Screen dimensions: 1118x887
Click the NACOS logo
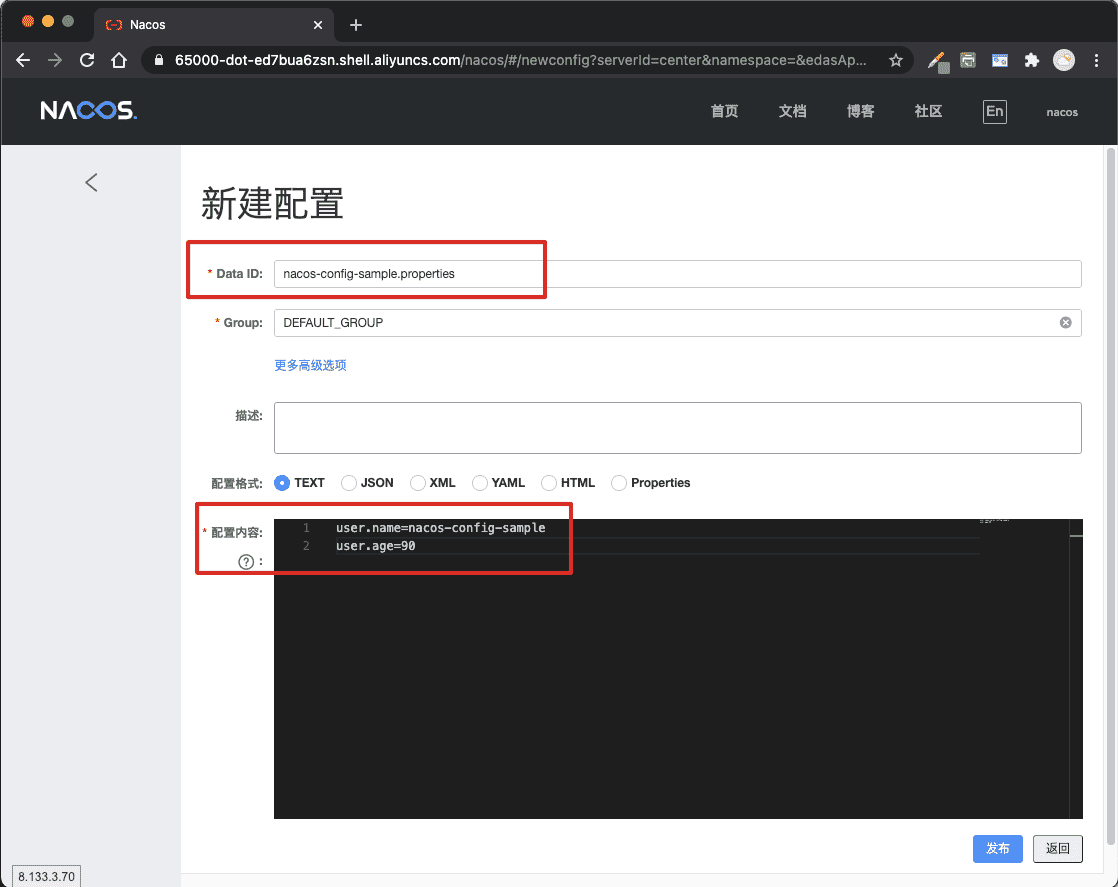tap(88, 111)
